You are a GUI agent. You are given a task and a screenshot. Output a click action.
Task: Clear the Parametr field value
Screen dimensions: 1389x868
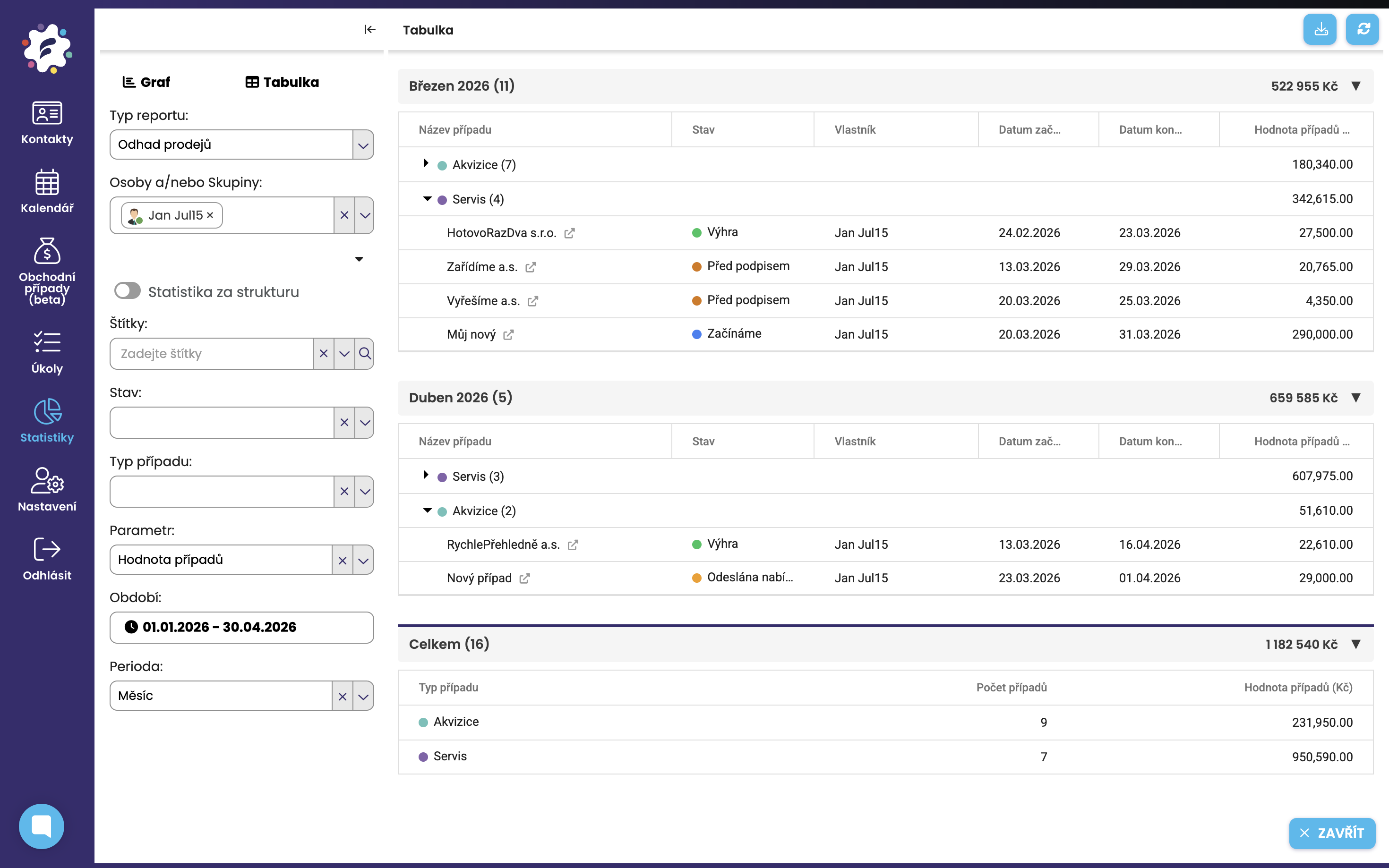click(x=342, y=560)
